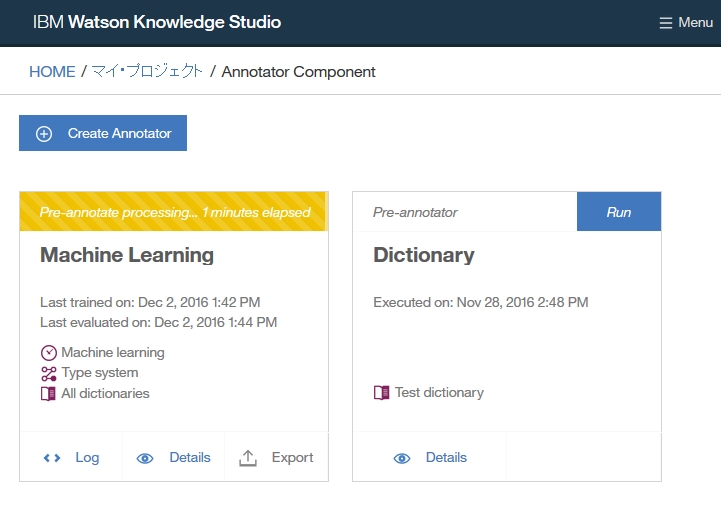Click the plus icon on Create Annotator
Screen dimensions: 721x530
44,134
